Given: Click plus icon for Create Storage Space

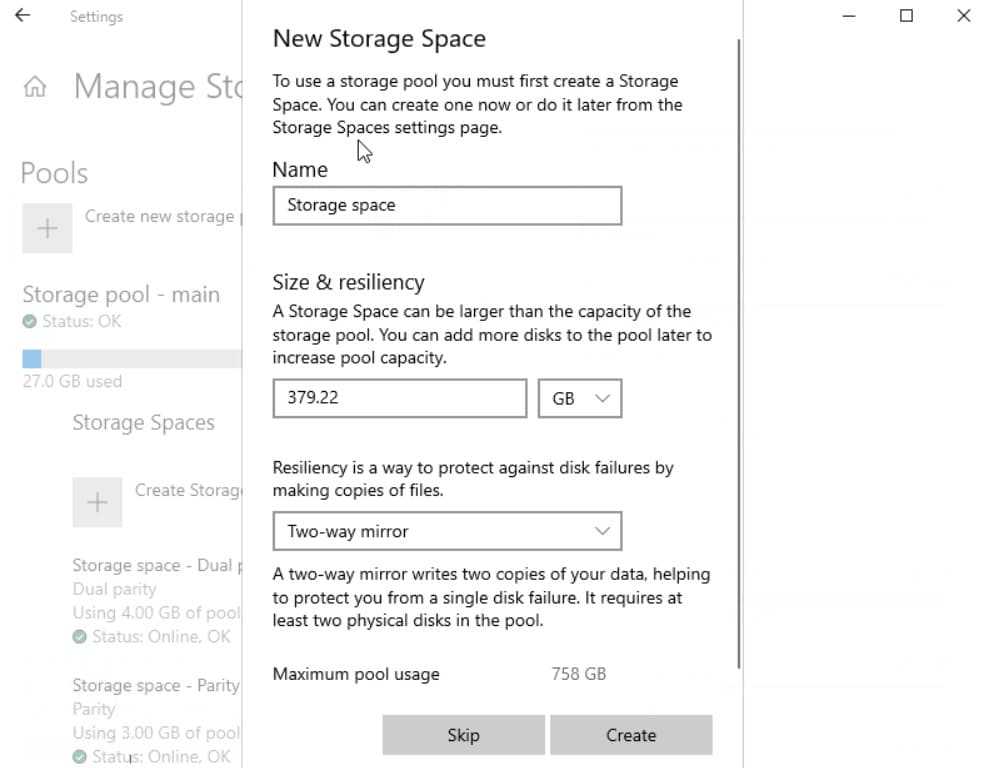Looking at the screenshot, I should (97, 502).
